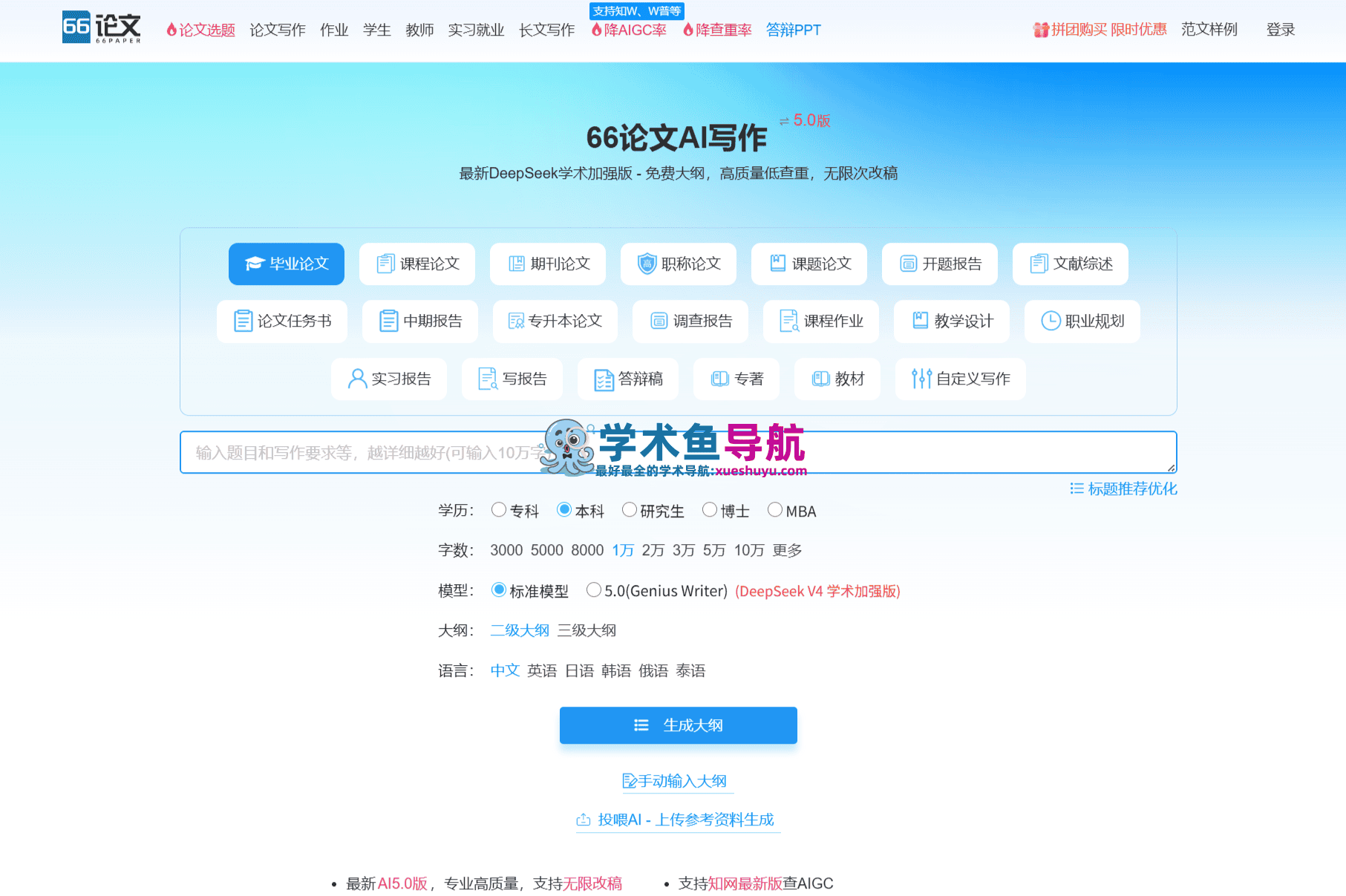Select the 二级大纲 outline option
The height and width of the screenshot is (896, 1346).
(520, 630)
